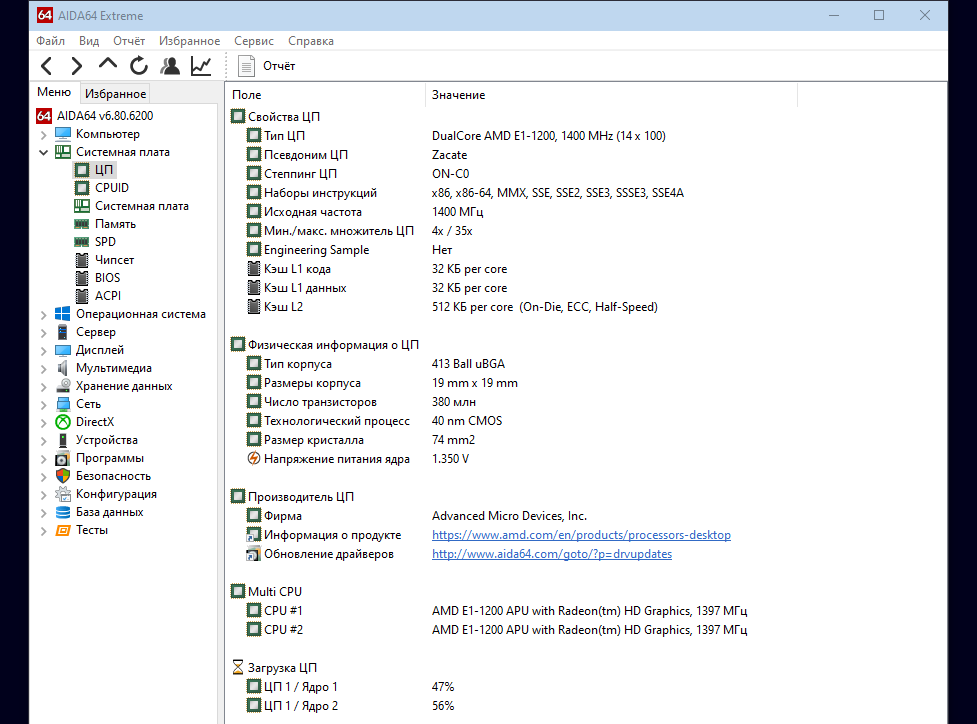Screen dimensions: 977x724
Task: Click the Сервер tower icon
Action: [63, 332]
